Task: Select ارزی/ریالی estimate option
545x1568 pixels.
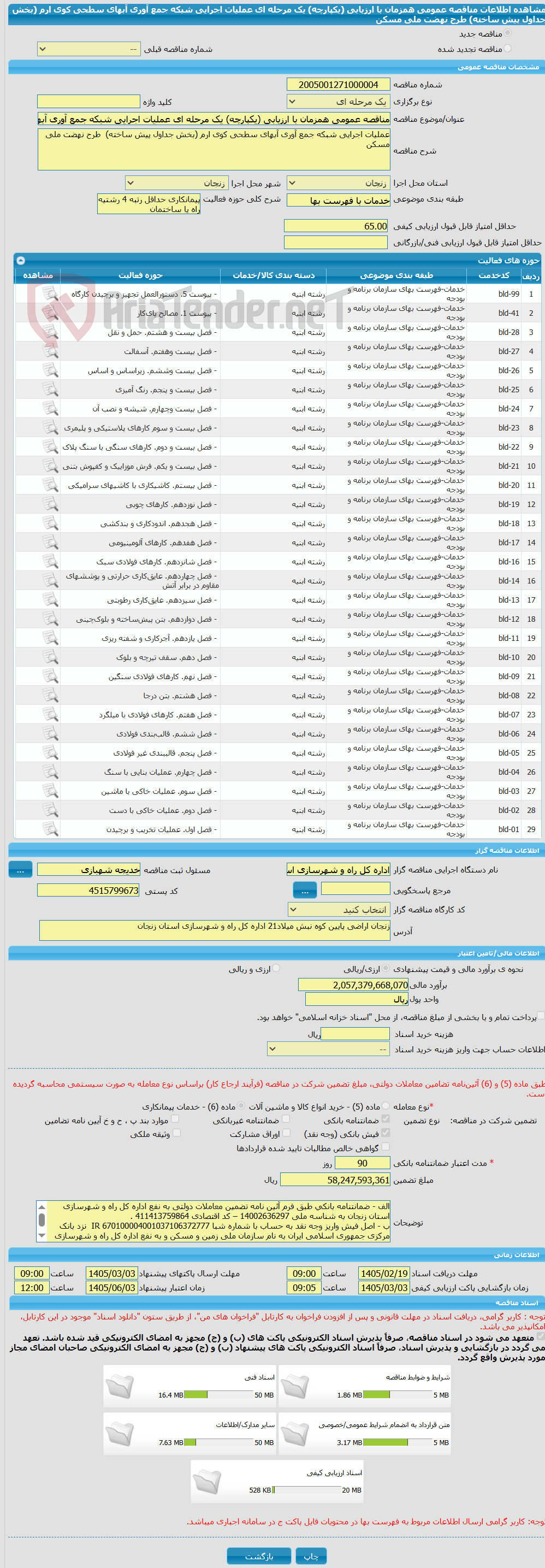Action: pos(386,969)
